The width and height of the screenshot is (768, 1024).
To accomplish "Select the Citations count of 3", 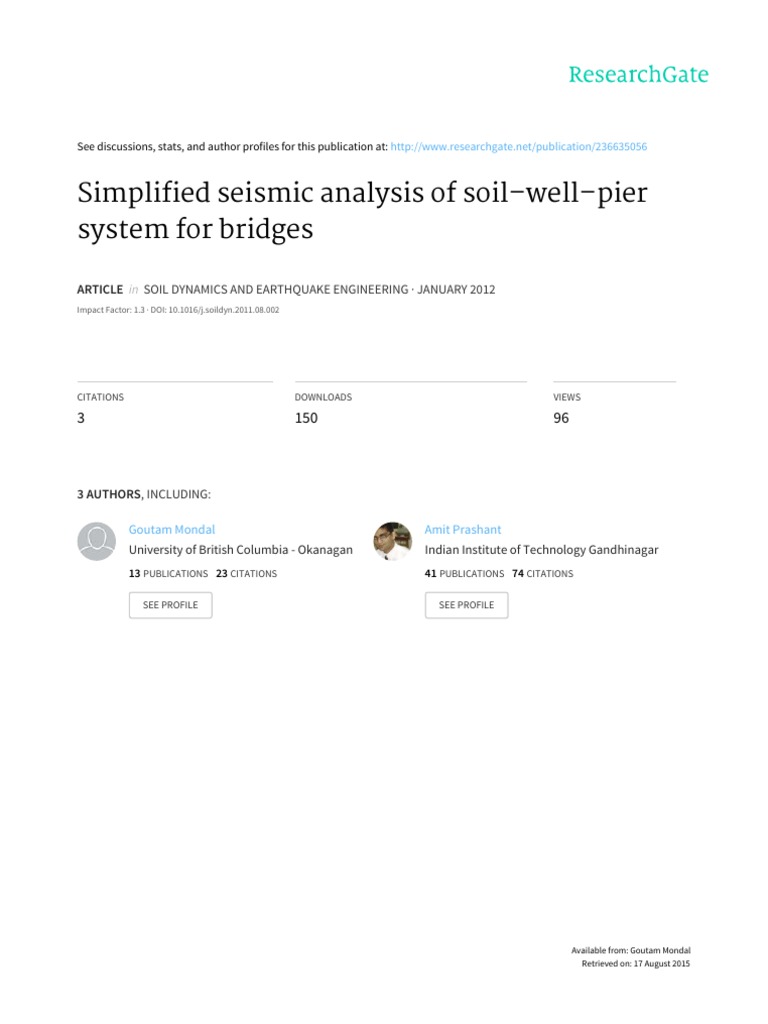I will [81, 418].
